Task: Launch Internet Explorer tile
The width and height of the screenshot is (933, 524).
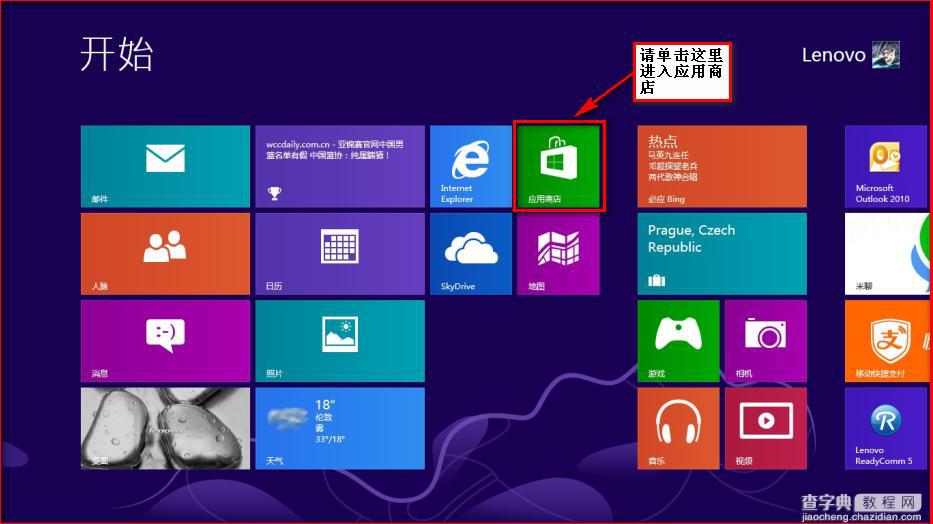Action: coord(471,167)
